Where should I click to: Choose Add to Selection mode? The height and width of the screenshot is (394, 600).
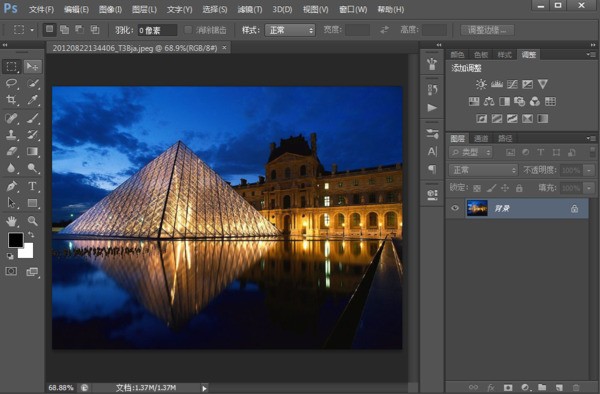[x=65, y=29]
